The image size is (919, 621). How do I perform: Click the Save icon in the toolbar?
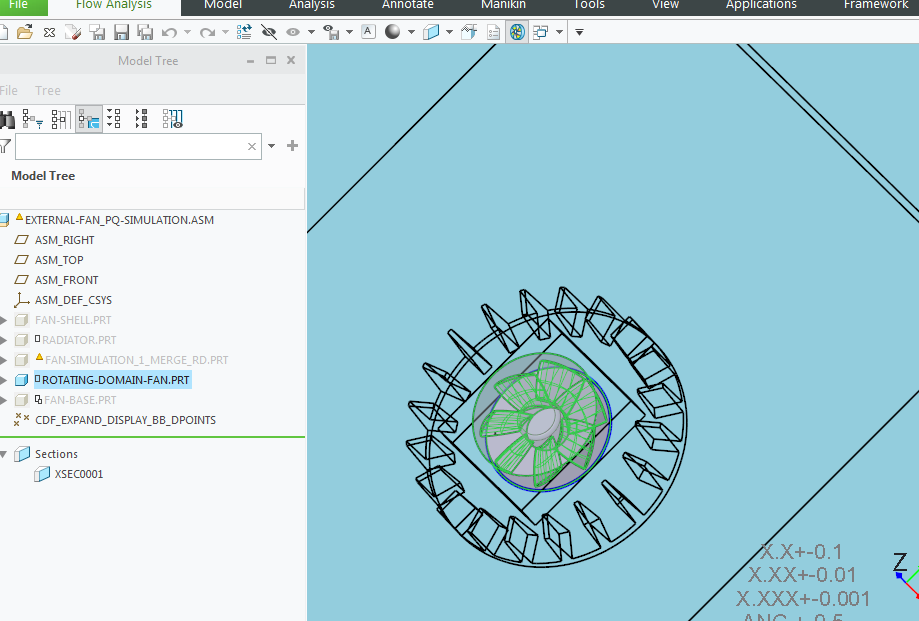coord(120,31)
